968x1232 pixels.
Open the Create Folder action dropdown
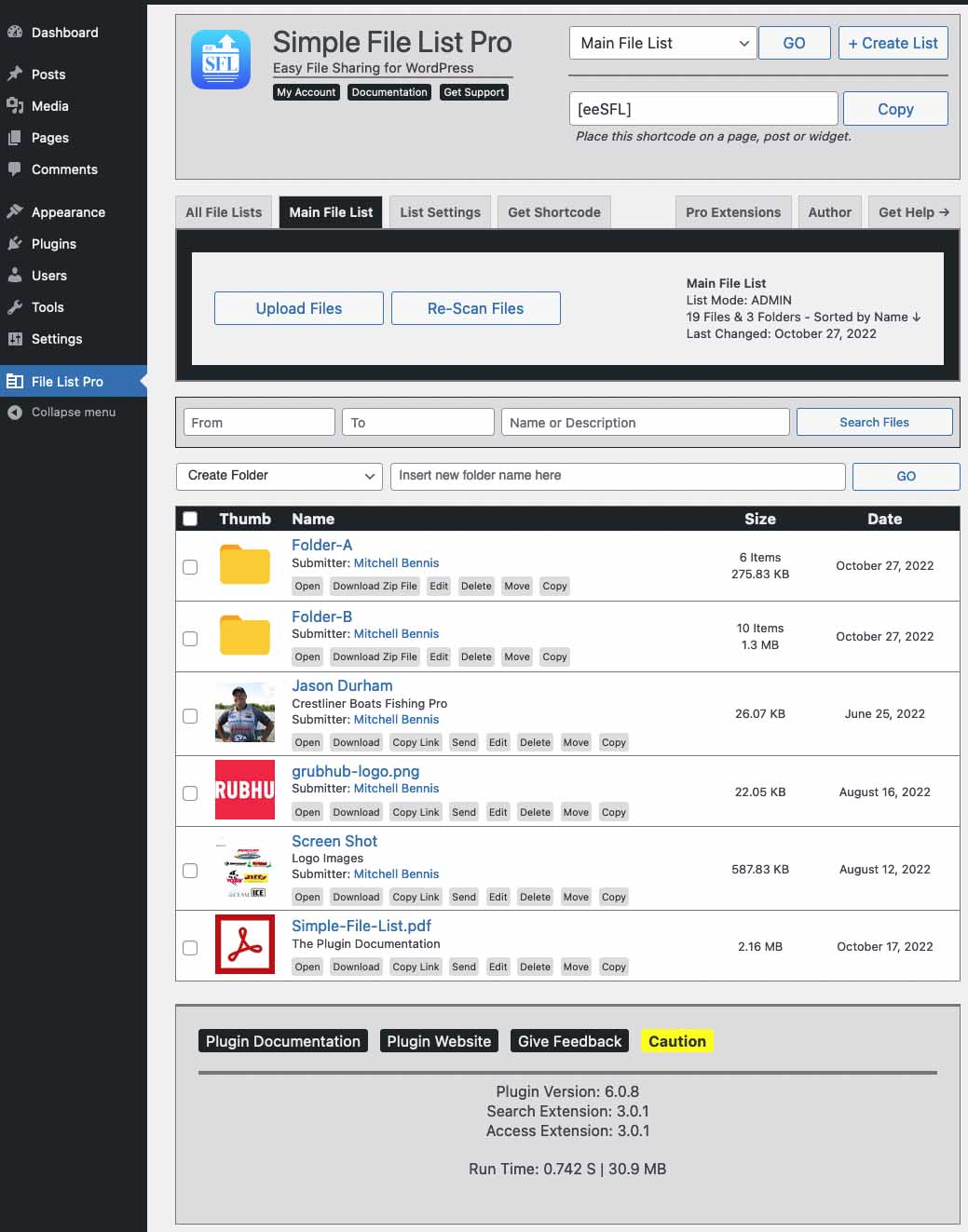[279, 476]
